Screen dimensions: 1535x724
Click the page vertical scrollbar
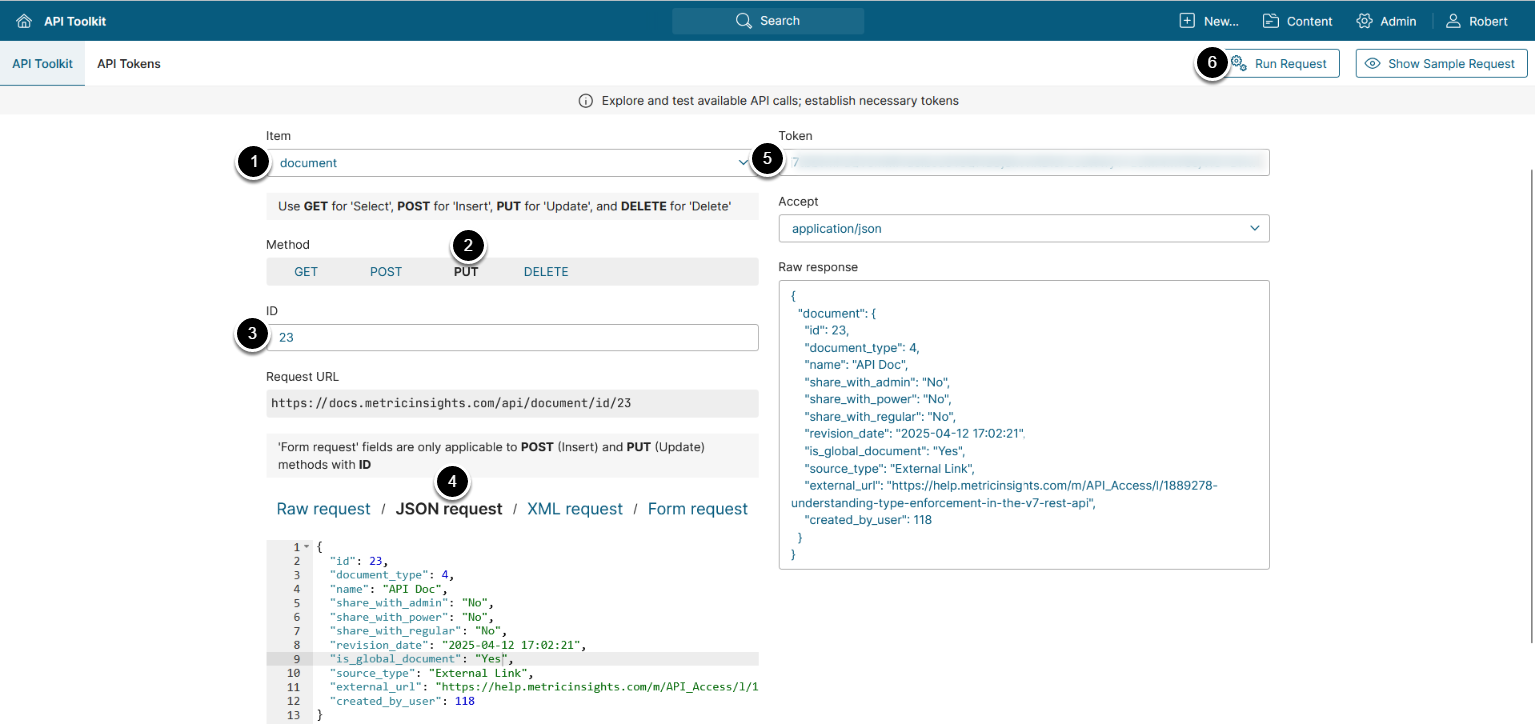(1531, 400)
